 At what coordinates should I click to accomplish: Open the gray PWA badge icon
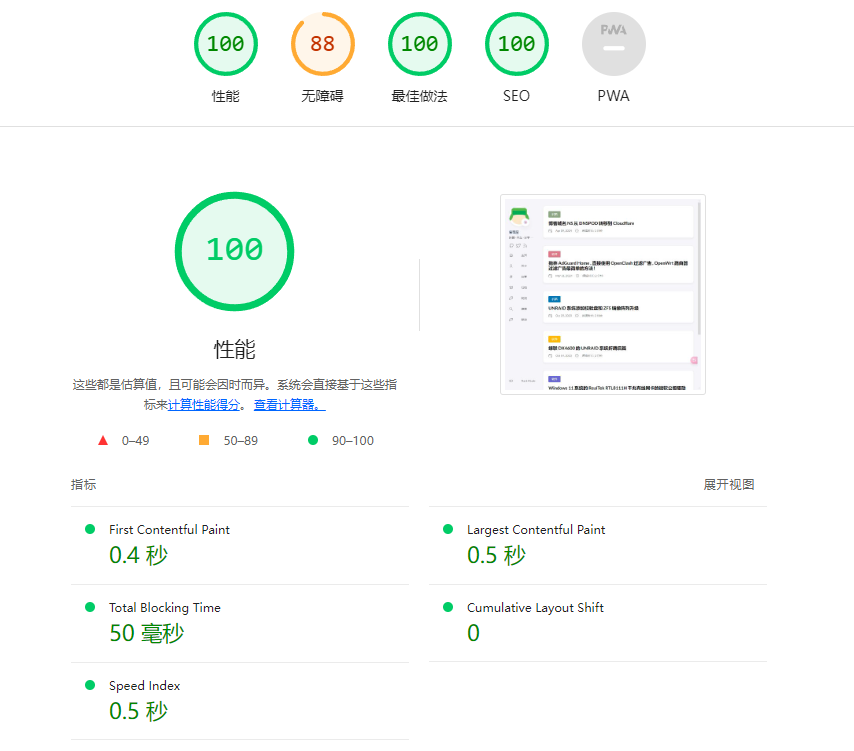[613, 44]
